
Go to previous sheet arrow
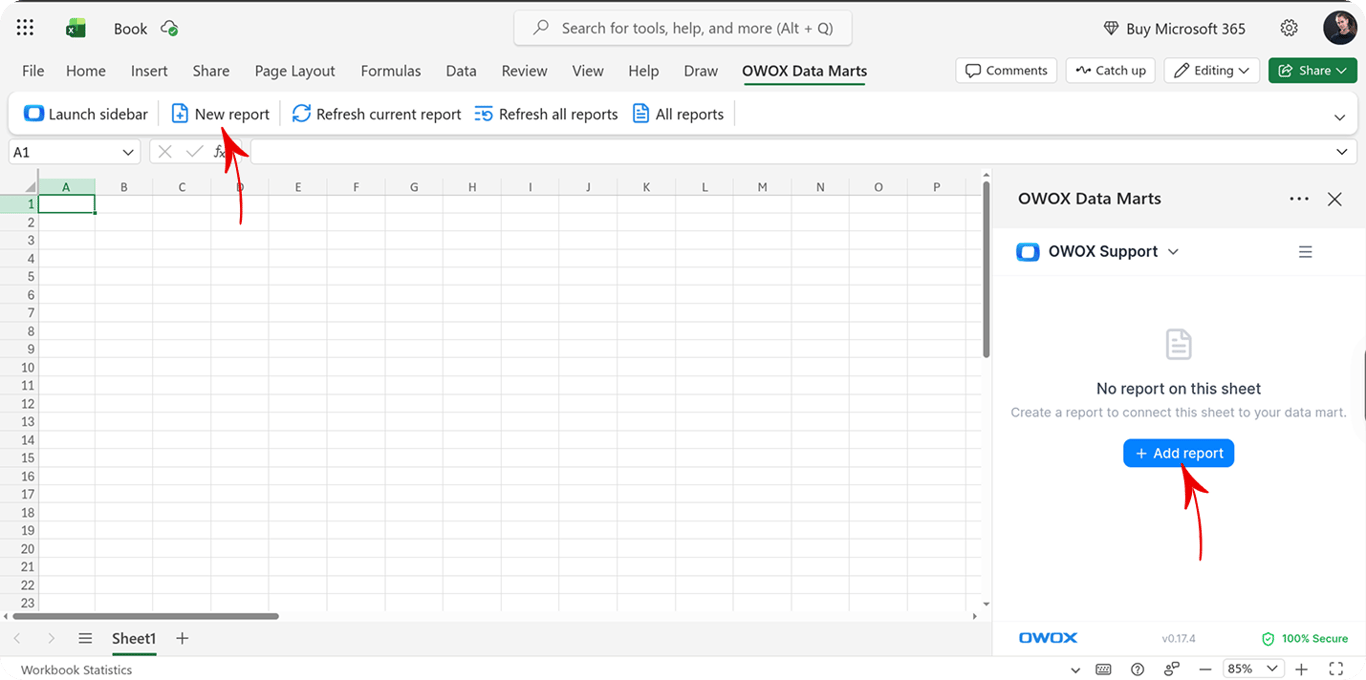tap(18, 638)
